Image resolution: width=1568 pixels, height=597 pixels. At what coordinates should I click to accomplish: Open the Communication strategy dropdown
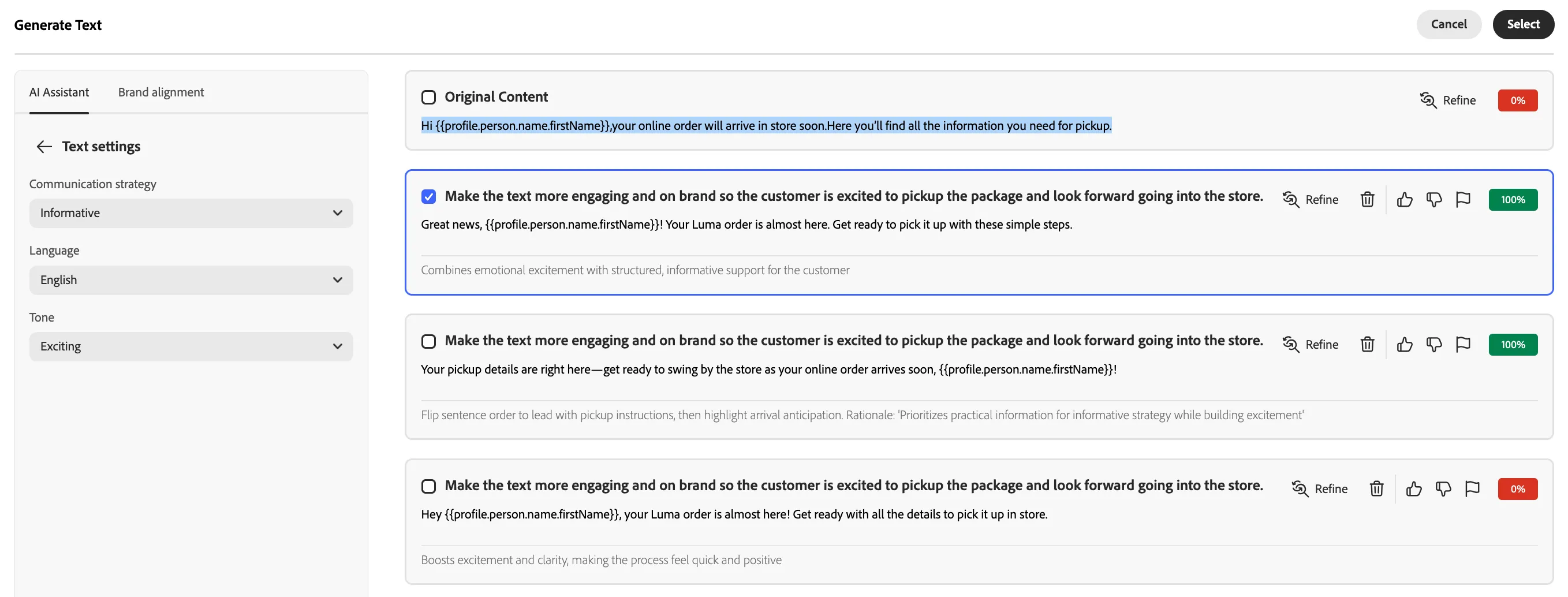point(191,213)
